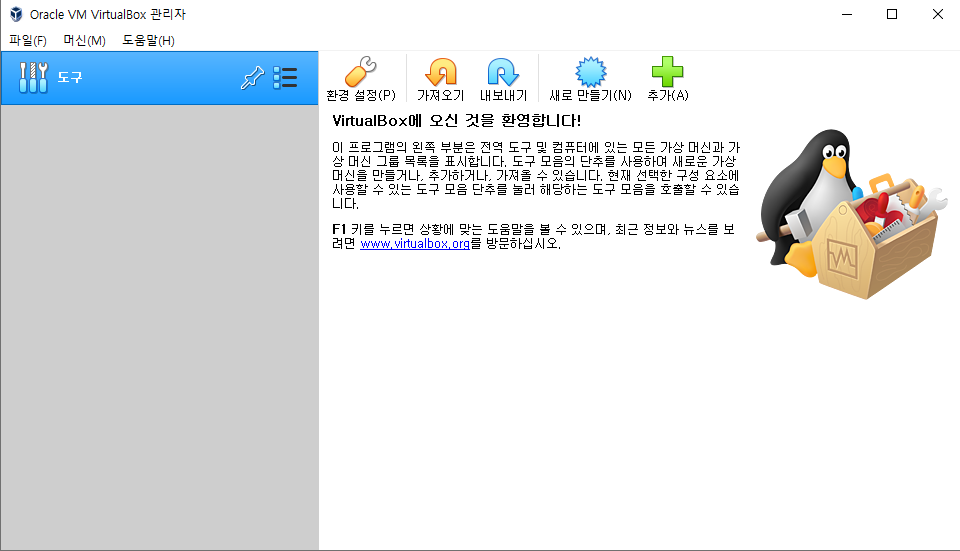
Task: Select the Tools (도구) item in sidebar
Action: coord(160,78)
